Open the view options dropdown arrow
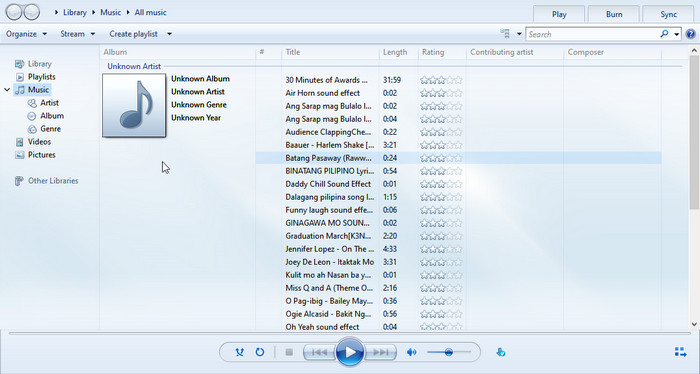 click(x=519, y=34)
